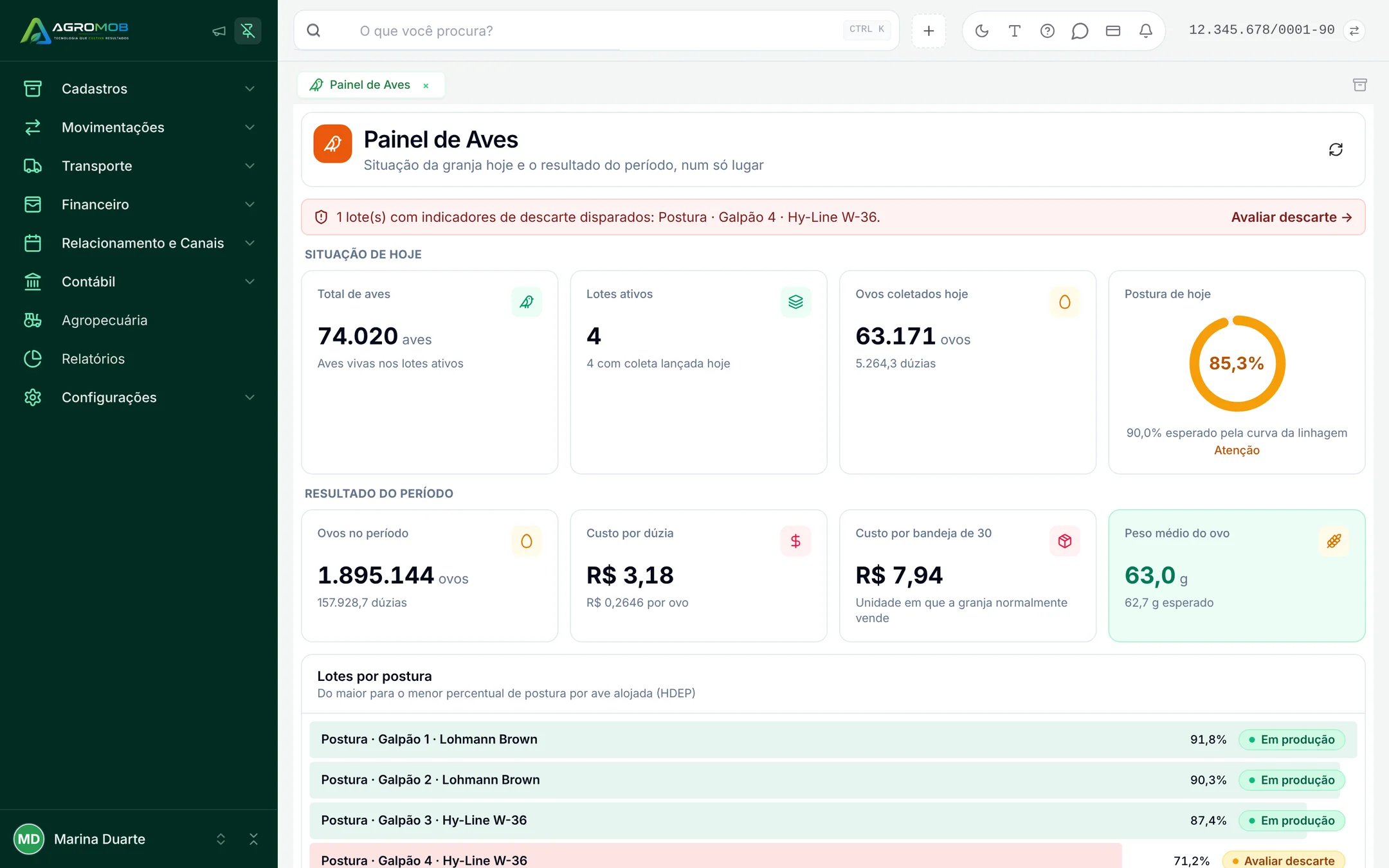Click the Postura de hoje 85,3% gauge
Viewport: 1389px width, 868px height.
tap(1237, 364)
